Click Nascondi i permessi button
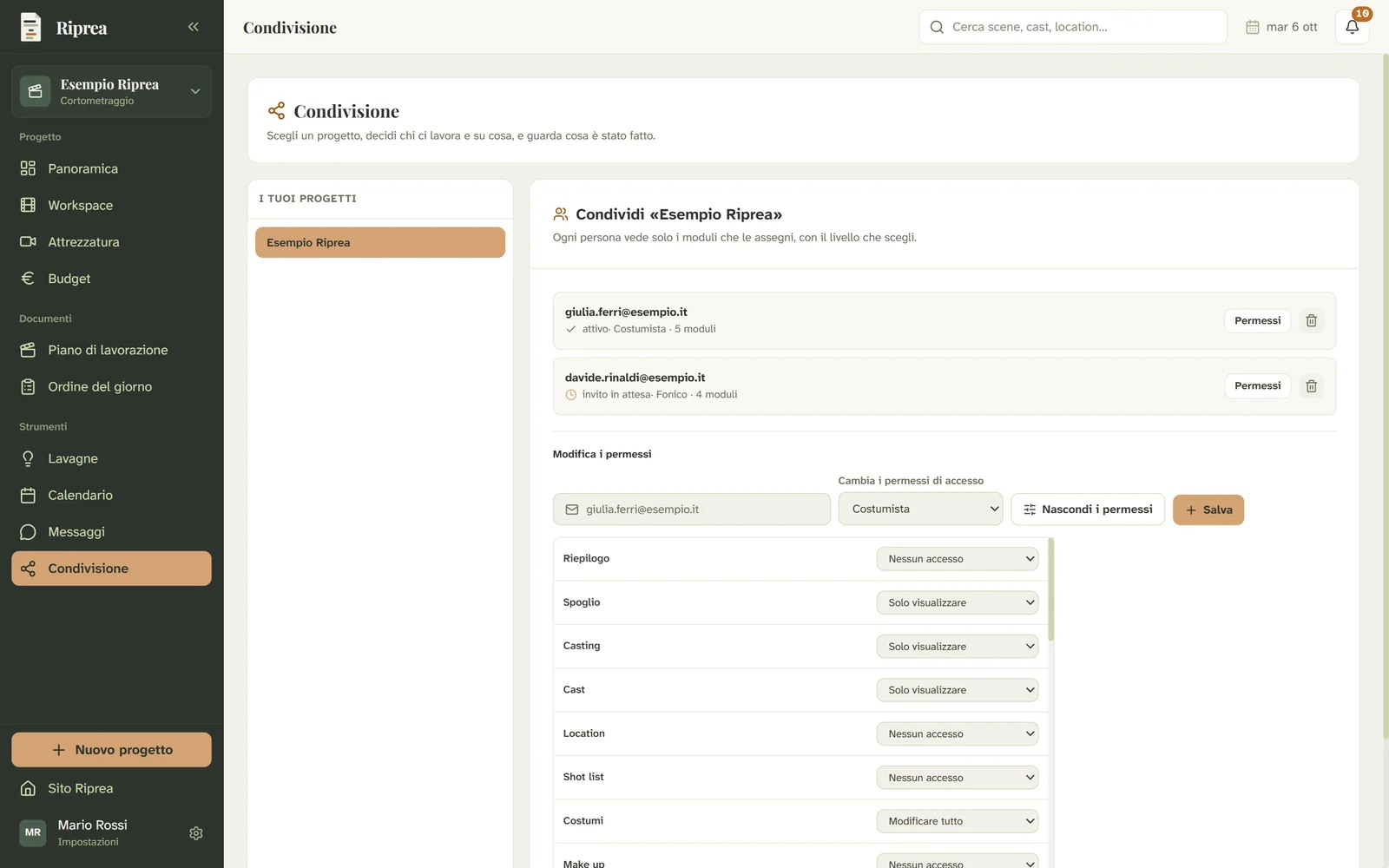The width and height of the screenshot is (1389, 868). 1088,510
